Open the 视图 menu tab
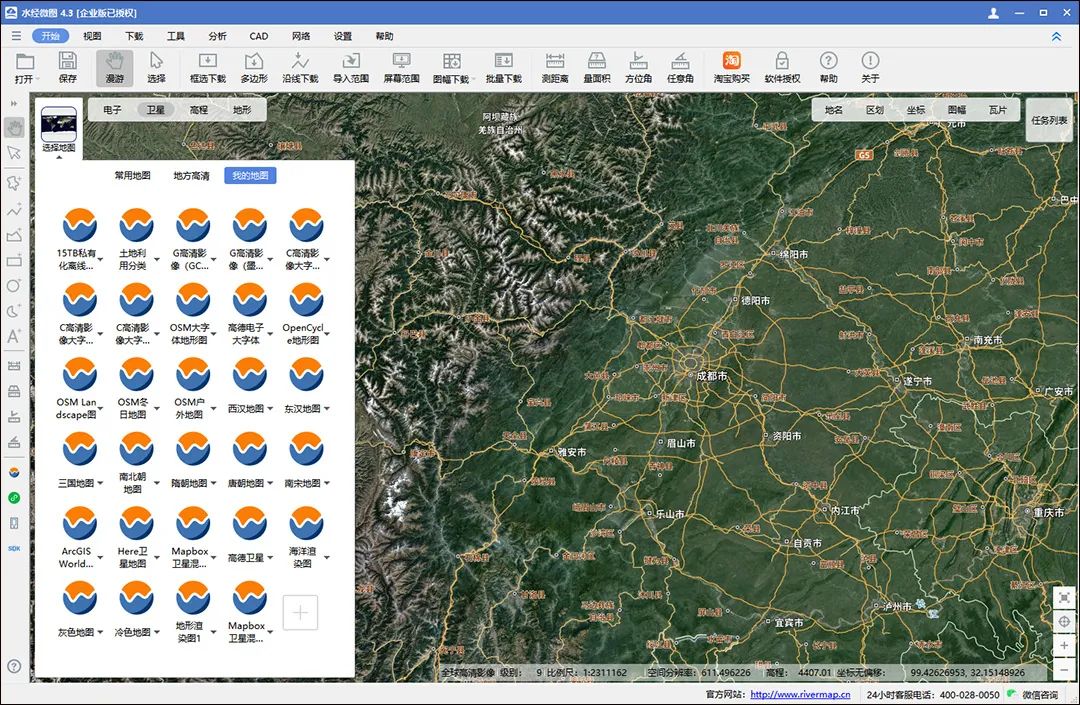The image size is (1080, 705). click(92, 36)
